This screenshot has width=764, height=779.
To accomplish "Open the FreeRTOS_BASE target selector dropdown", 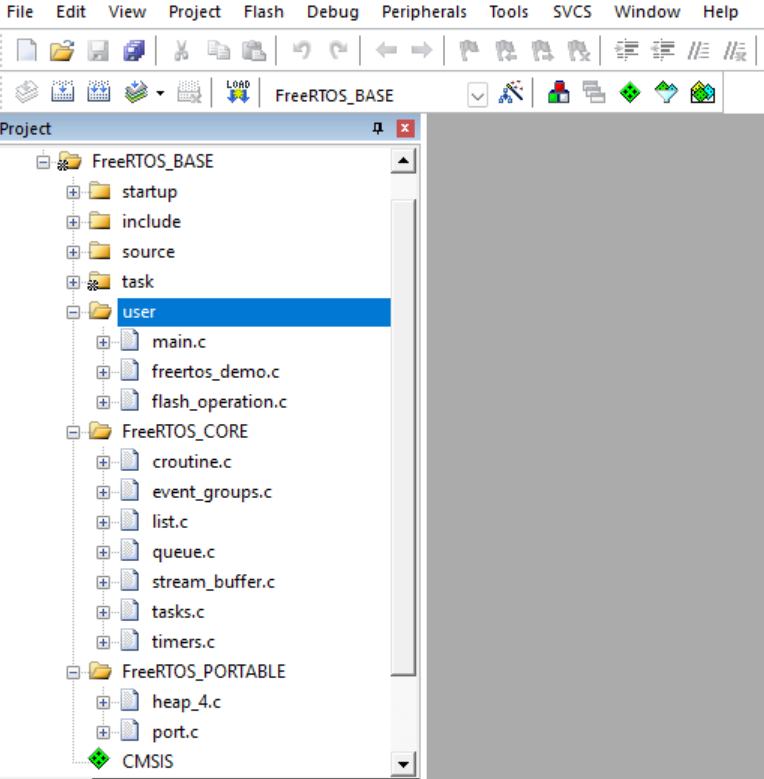I will tap(477, 95).
